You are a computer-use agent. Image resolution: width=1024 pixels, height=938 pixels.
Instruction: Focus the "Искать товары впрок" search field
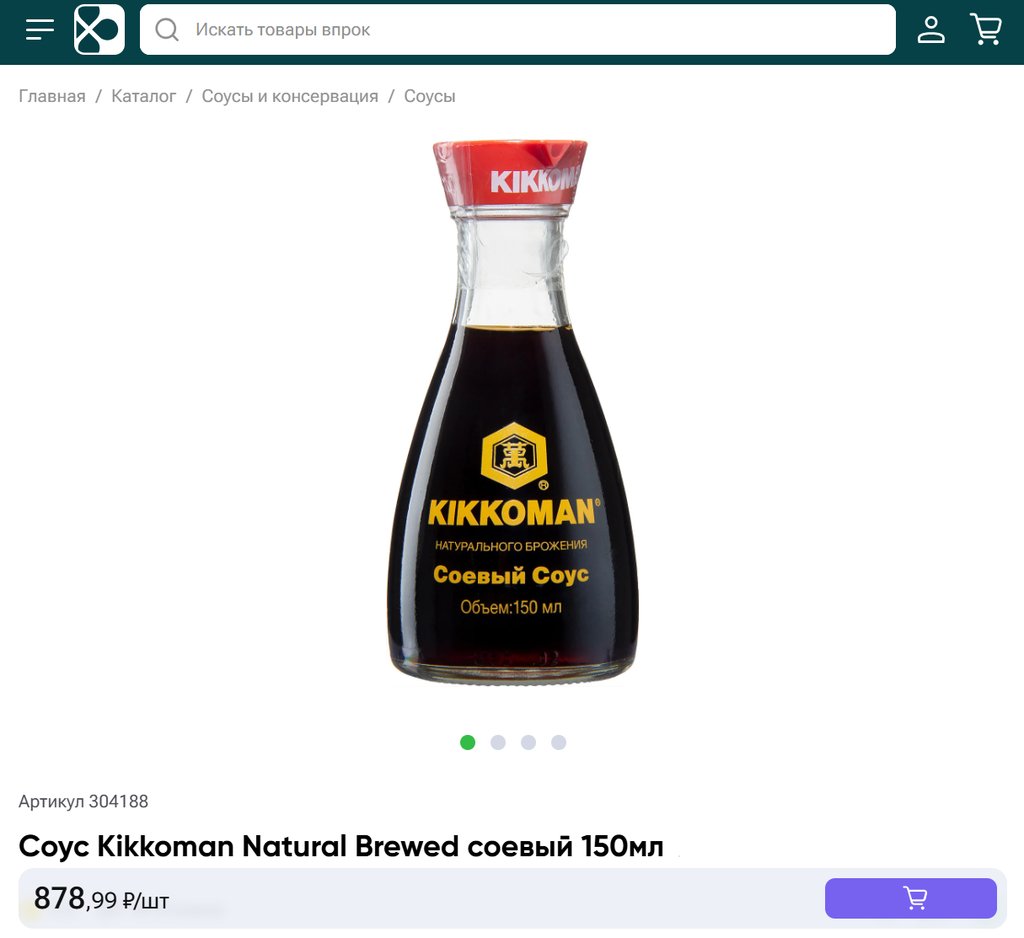517,29
